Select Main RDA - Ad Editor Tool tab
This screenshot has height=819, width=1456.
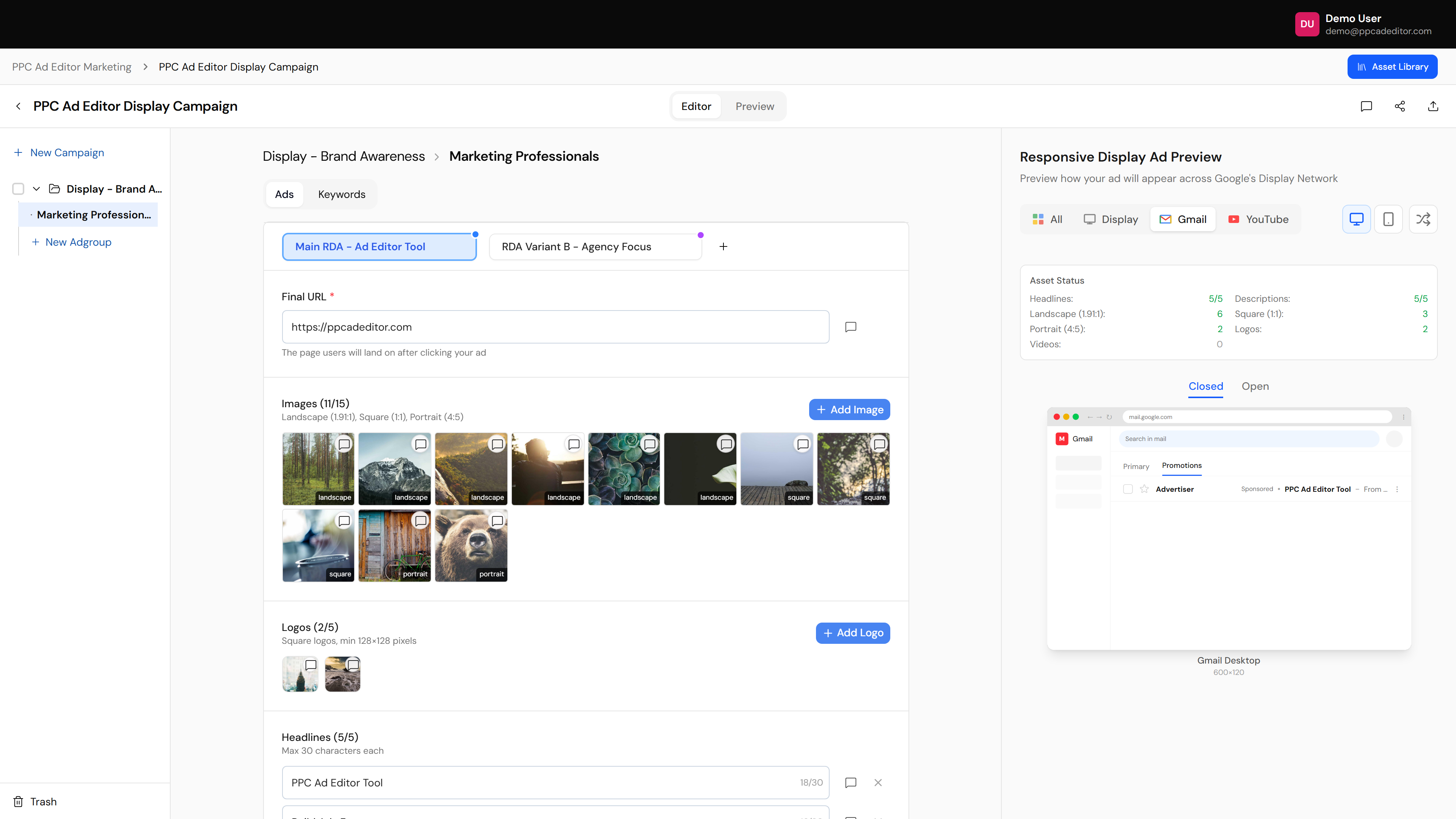coord(379,247)
